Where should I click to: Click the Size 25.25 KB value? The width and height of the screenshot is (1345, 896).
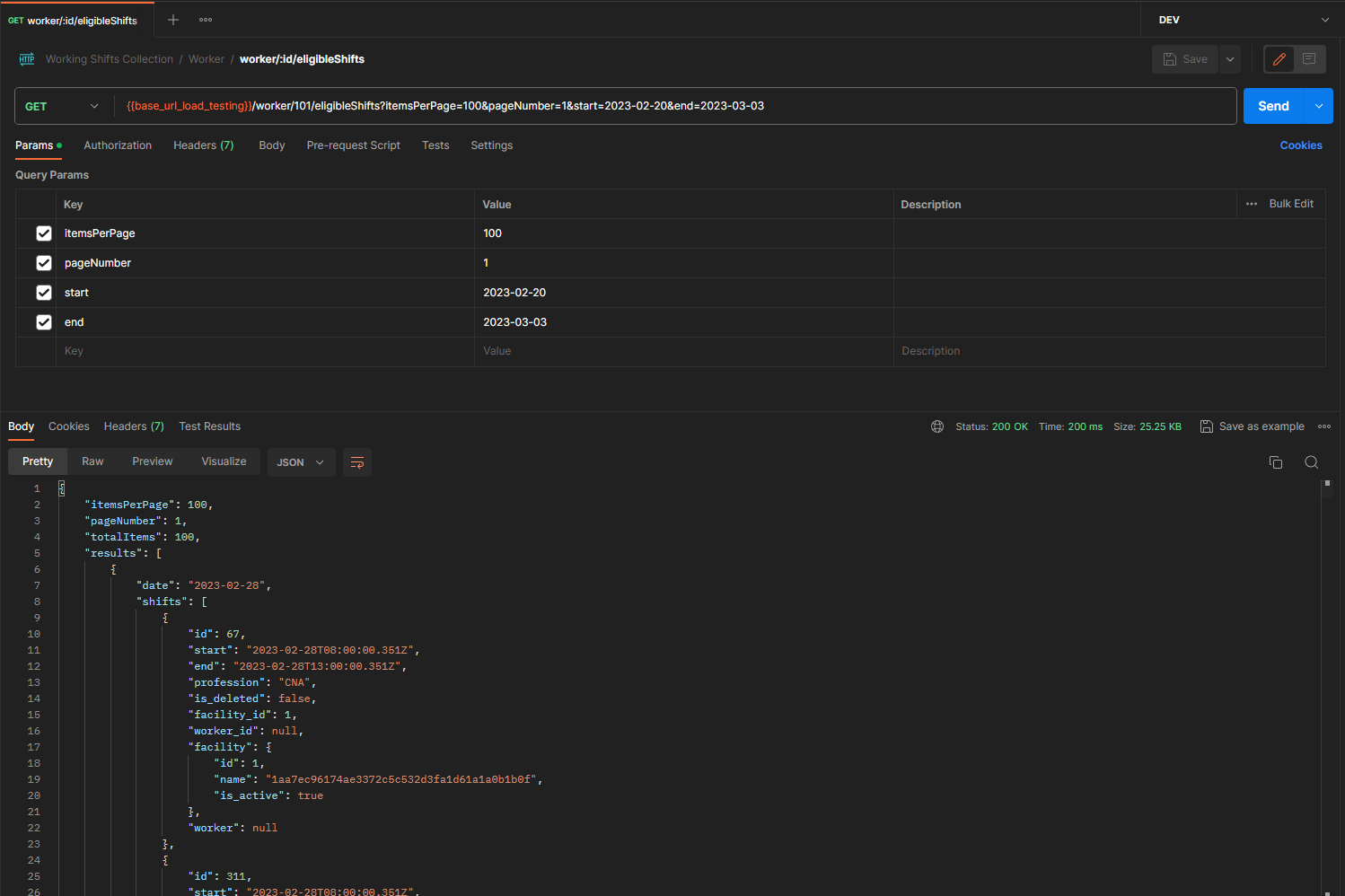(x=1160, y=426)
